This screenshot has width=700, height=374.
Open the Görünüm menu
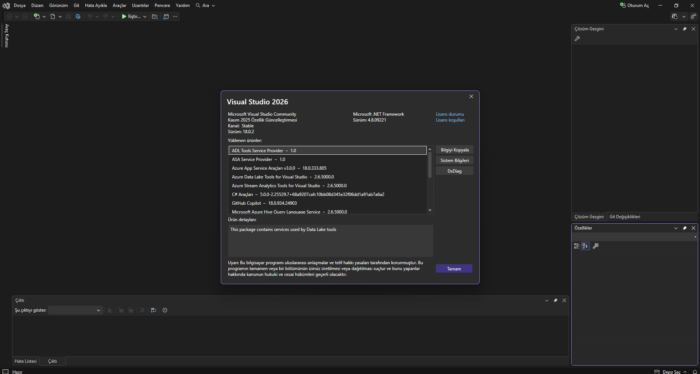(58, 6)
